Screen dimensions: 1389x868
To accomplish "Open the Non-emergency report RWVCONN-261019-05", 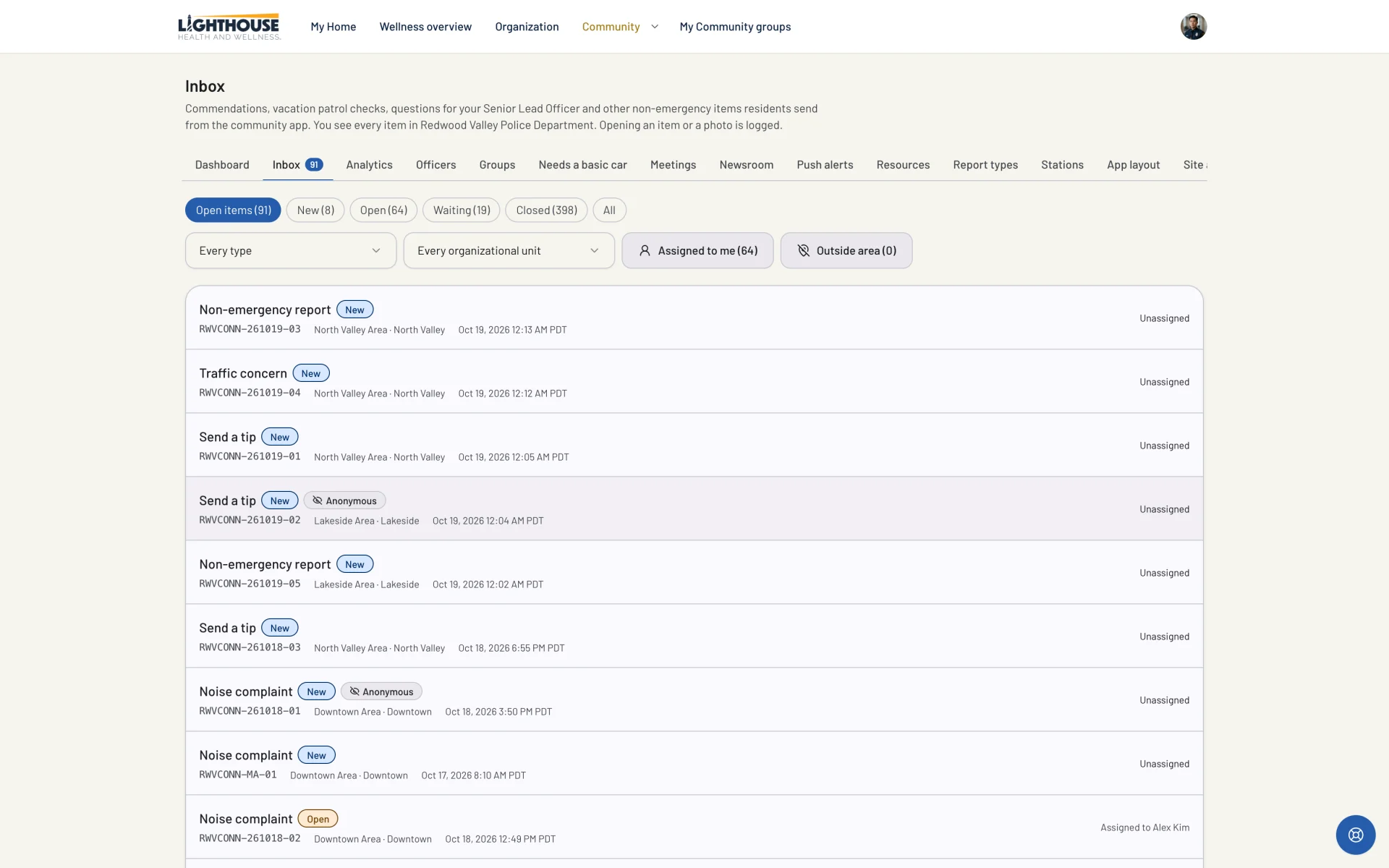I will [x=694, y=573].
